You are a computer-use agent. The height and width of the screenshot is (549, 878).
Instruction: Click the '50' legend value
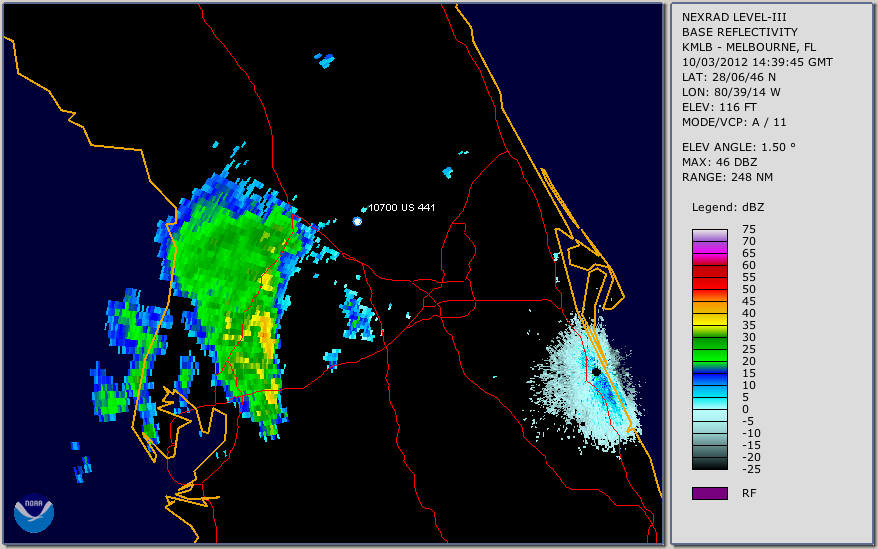pos(749,289)
